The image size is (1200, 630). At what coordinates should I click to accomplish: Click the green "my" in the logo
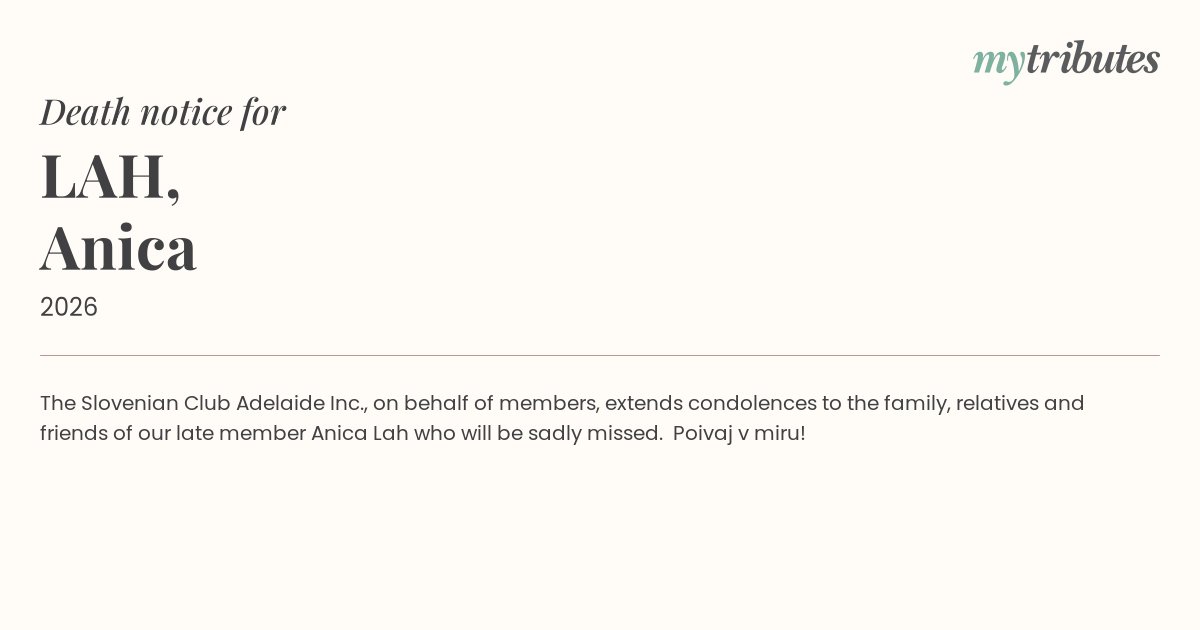coord(998,62)
